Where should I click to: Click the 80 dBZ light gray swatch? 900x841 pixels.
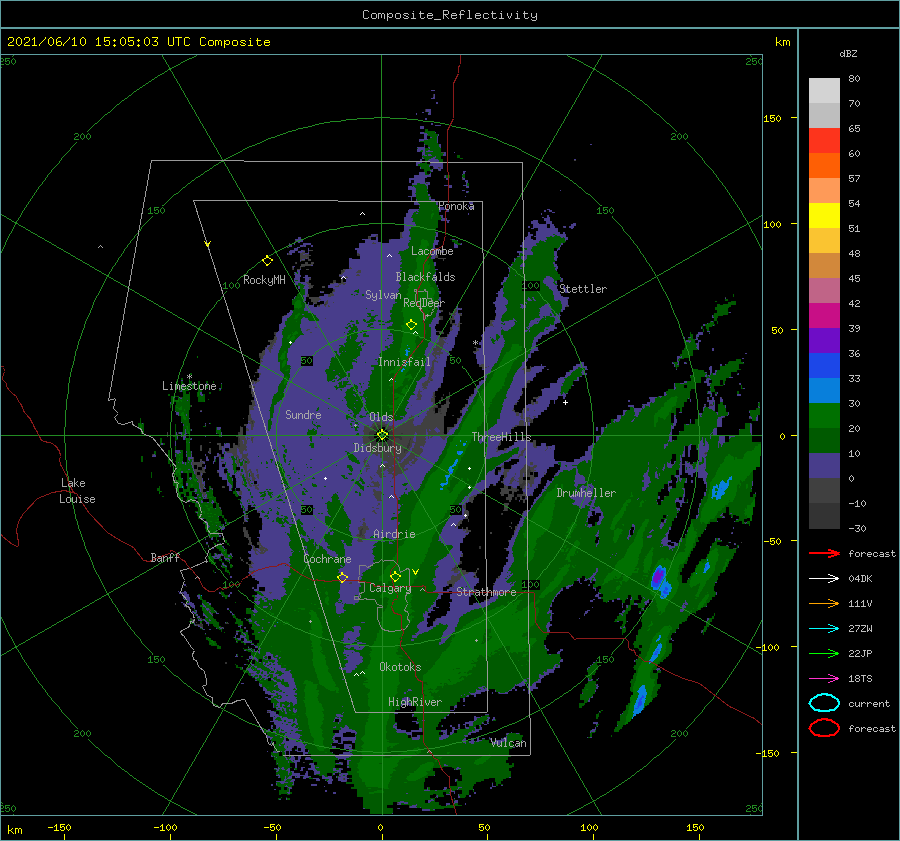pos(824,91)
